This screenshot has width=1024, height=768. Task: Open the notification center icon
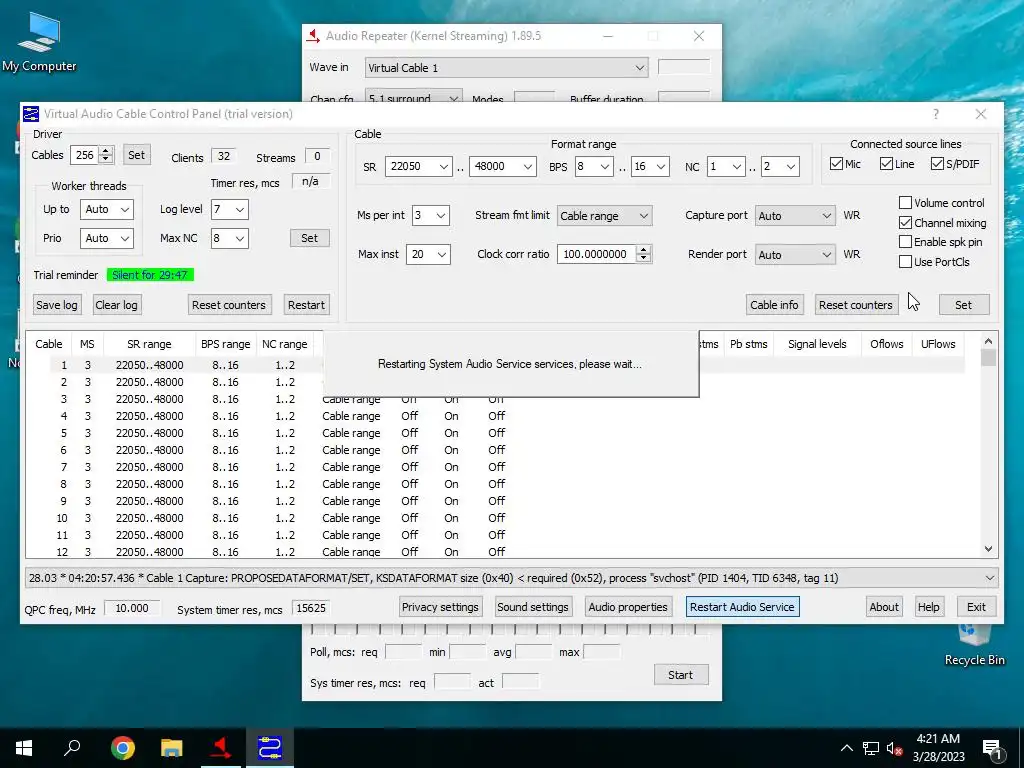(992, 748)
